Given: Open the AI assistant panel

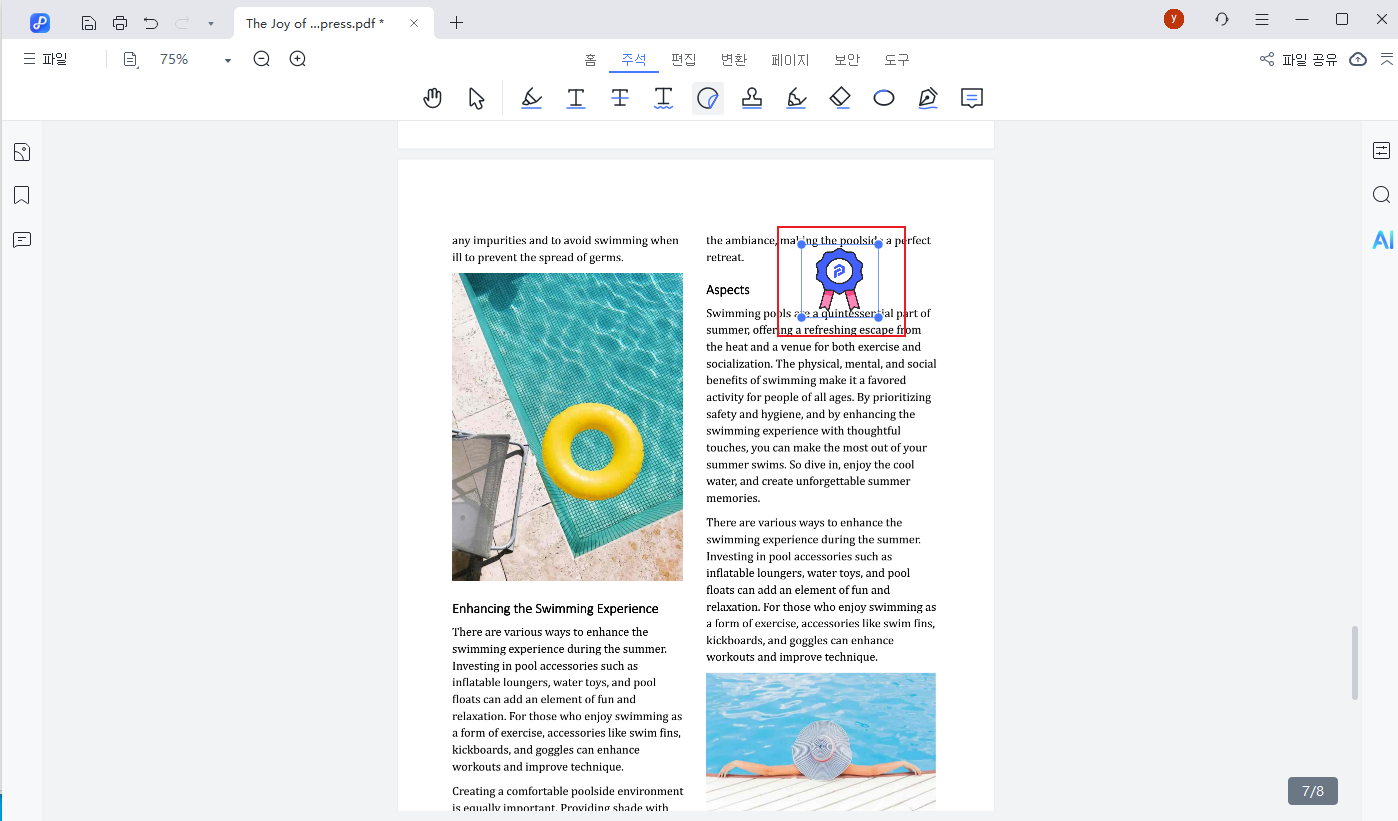Looking at the screenshot, I should tap(1382, 240).
